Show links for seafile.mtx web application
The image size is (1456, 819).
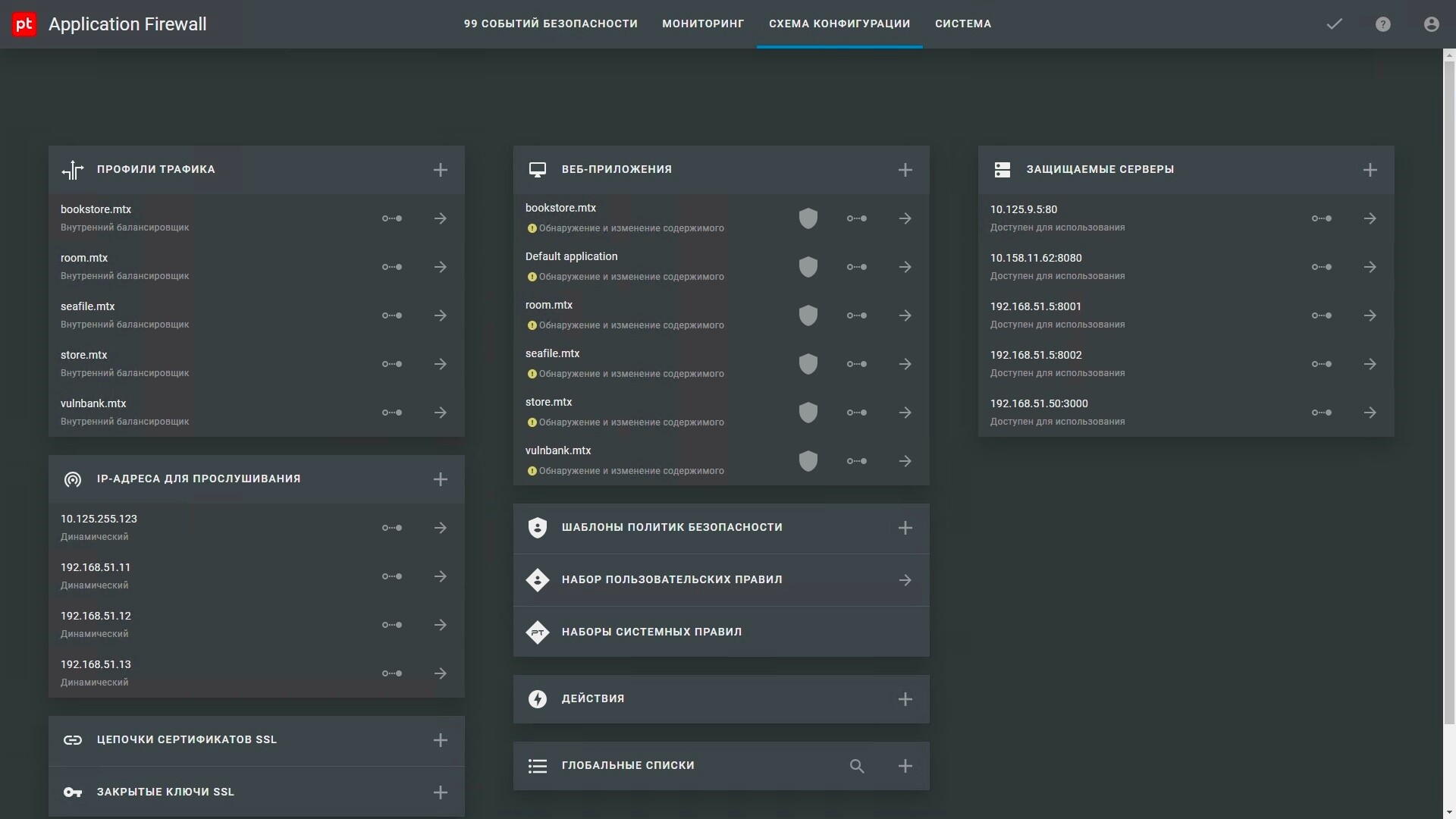[x=857, y=364]
